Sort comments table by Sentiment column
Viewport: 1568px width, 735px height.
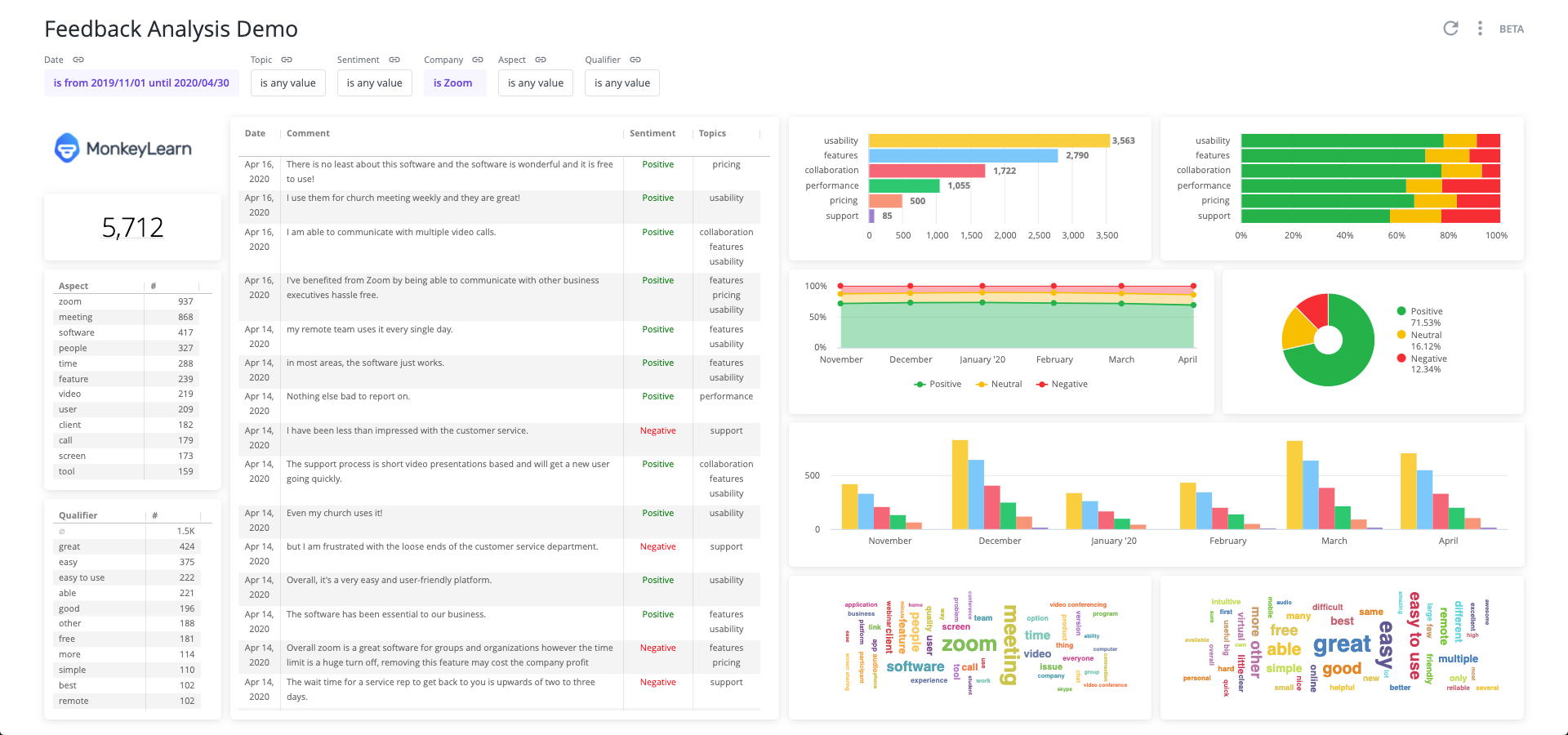coord(653,133)
